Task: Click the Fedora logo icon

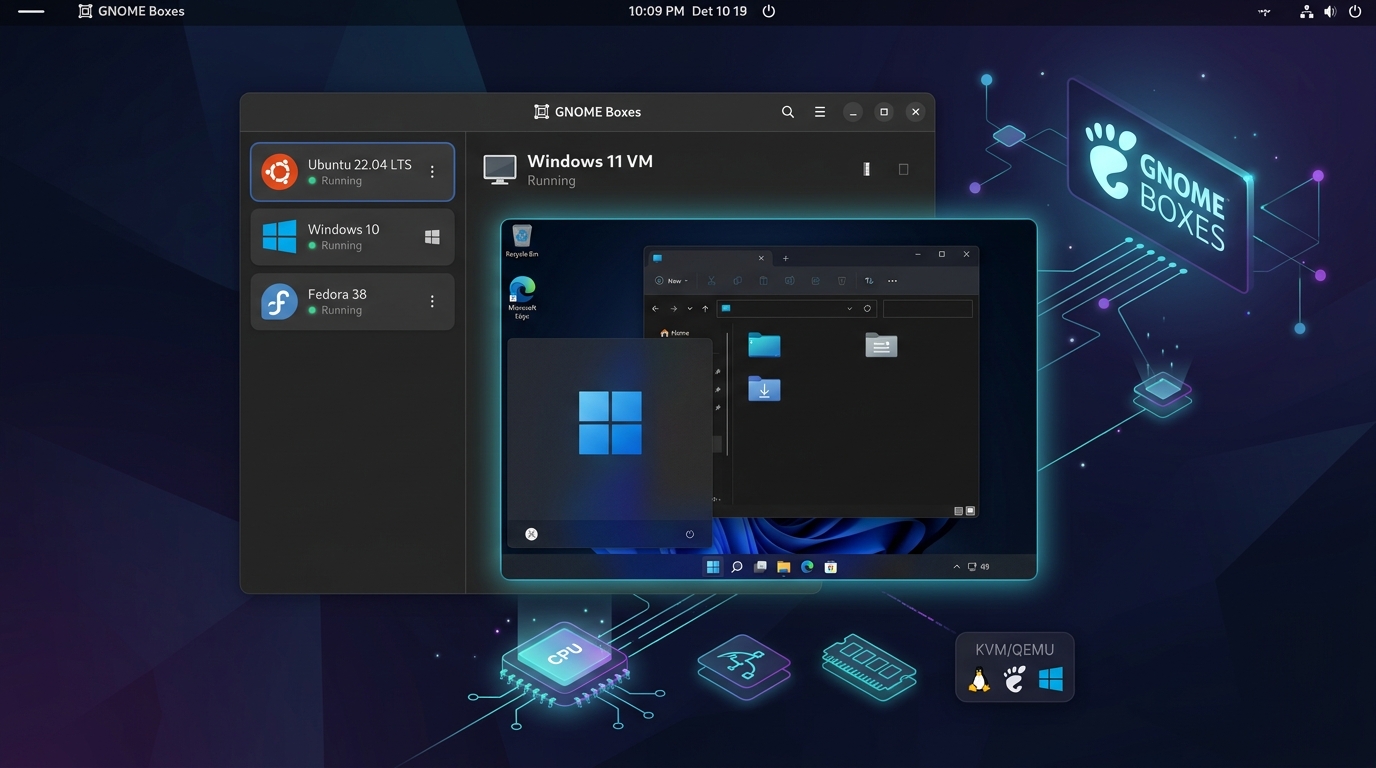Action: point(280,302)
